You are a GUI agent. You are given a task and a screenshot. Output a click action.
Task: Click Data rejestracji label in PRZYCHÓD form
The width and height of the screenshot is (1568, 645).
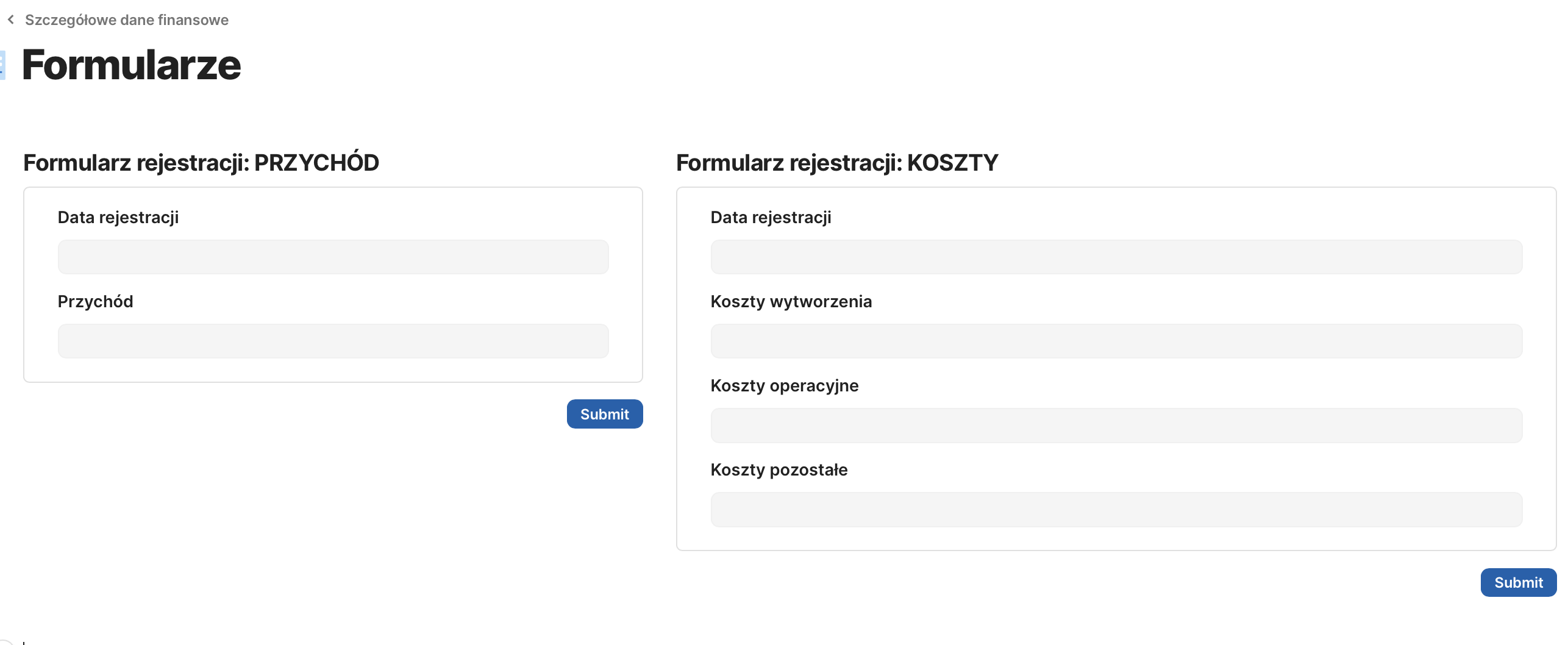118,218
